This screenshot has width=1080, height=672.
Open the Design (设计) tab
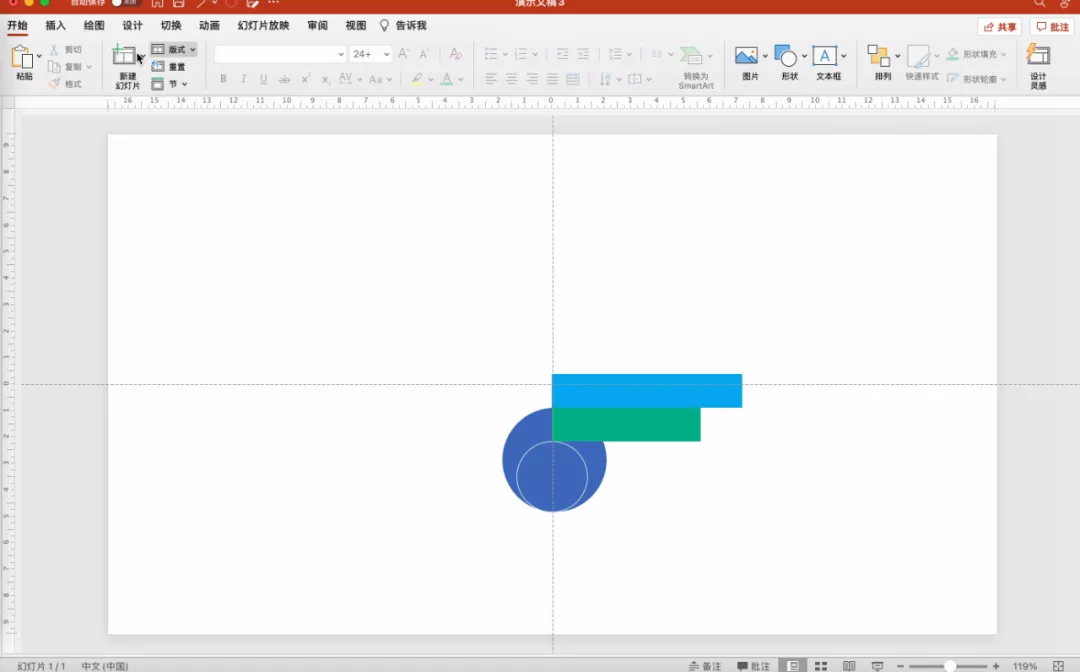(132, 25)
